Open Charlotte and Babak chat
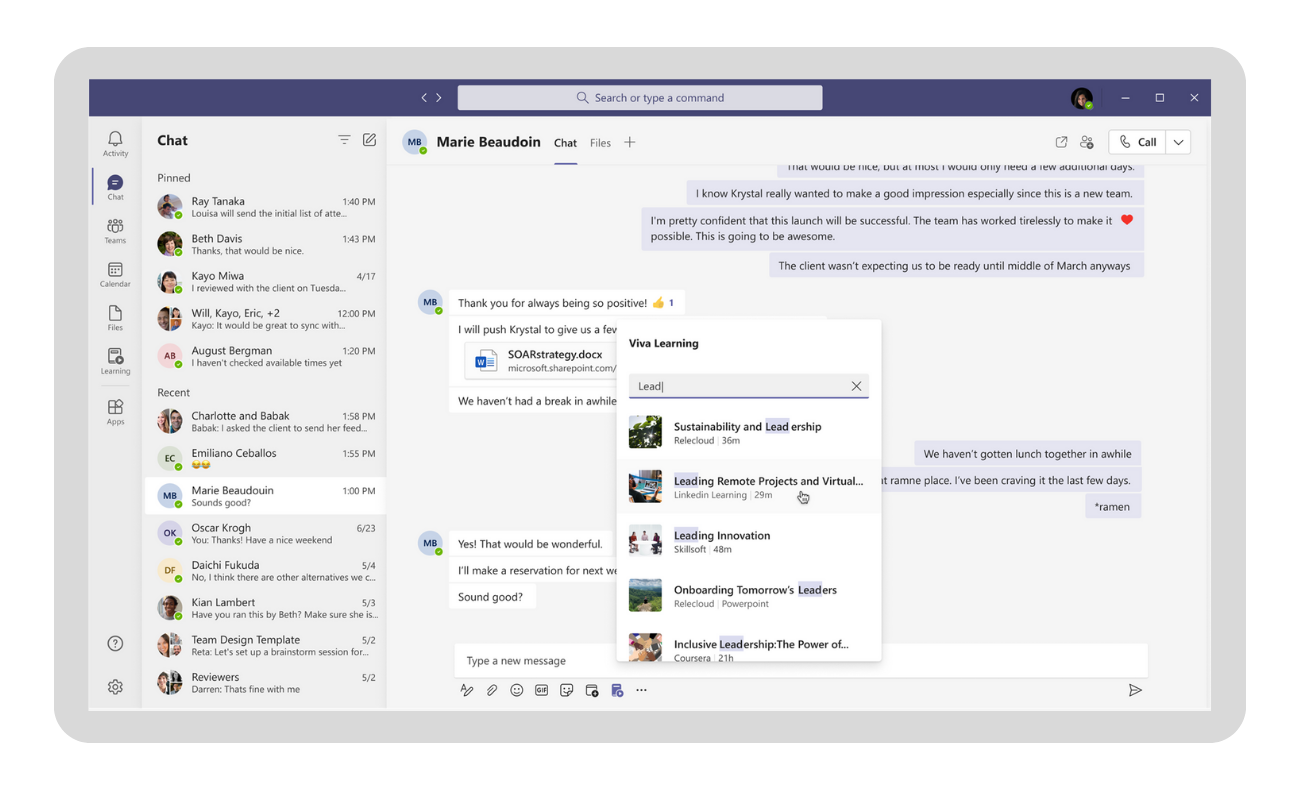 tap(265, 421)
